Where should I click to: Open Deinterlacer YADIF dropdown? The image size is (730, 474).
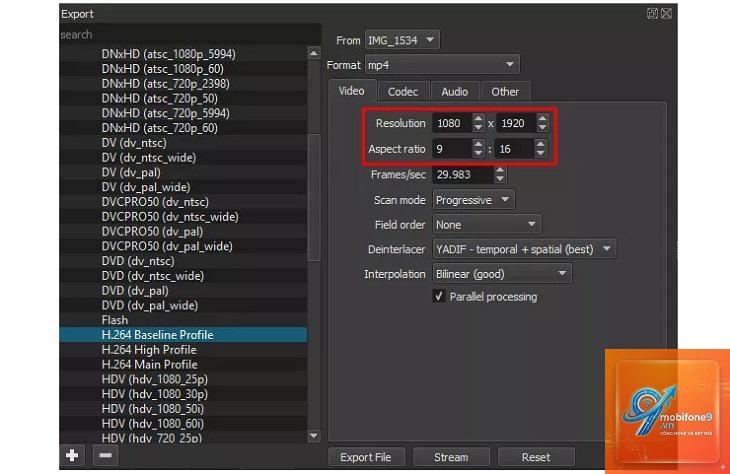tap(524, 249)
